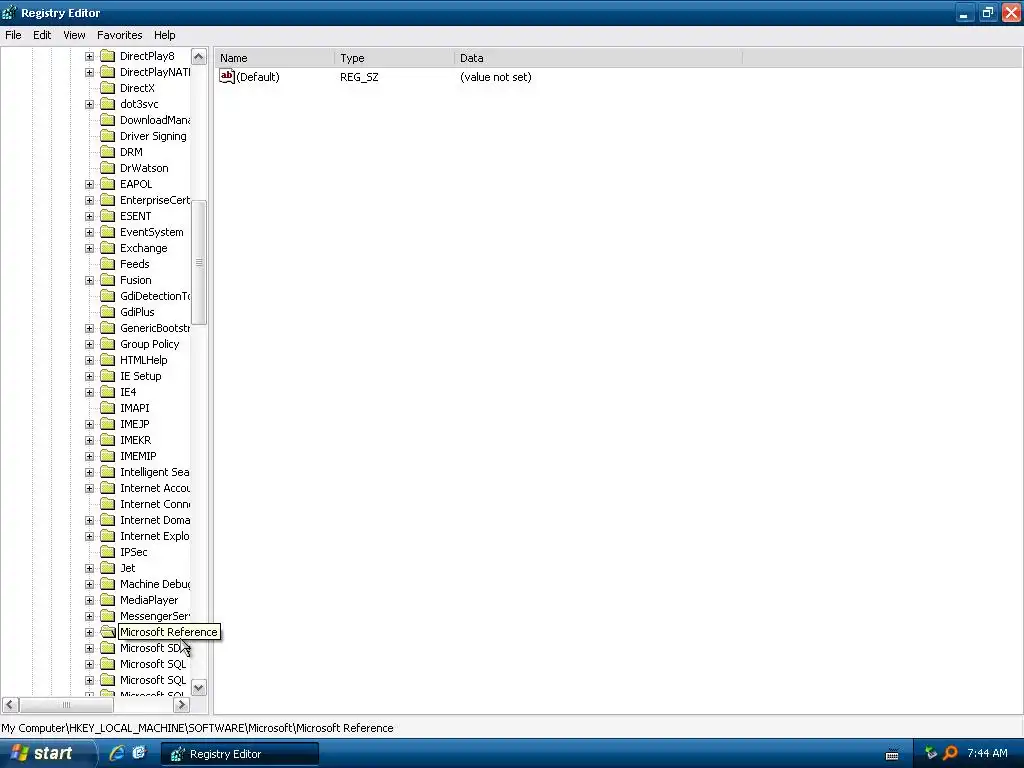Select the Intelligent Sea key
1024x768 pixels.
coord(155,472)
